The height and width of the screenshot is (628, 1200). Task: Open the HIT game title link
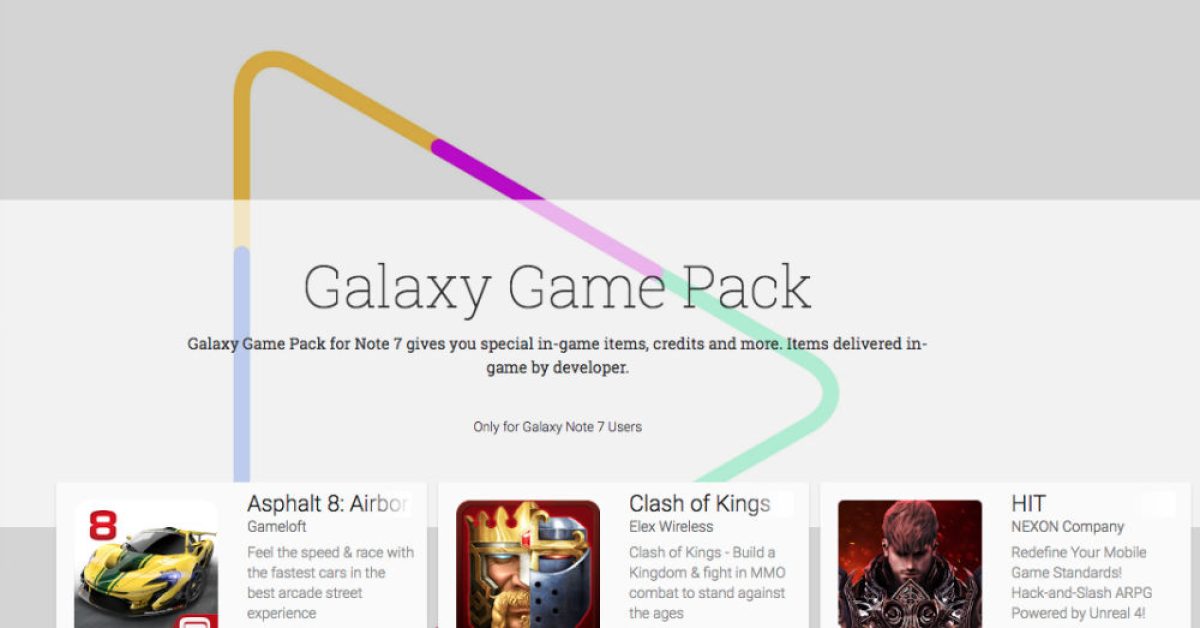click(x=1028, y=503)
